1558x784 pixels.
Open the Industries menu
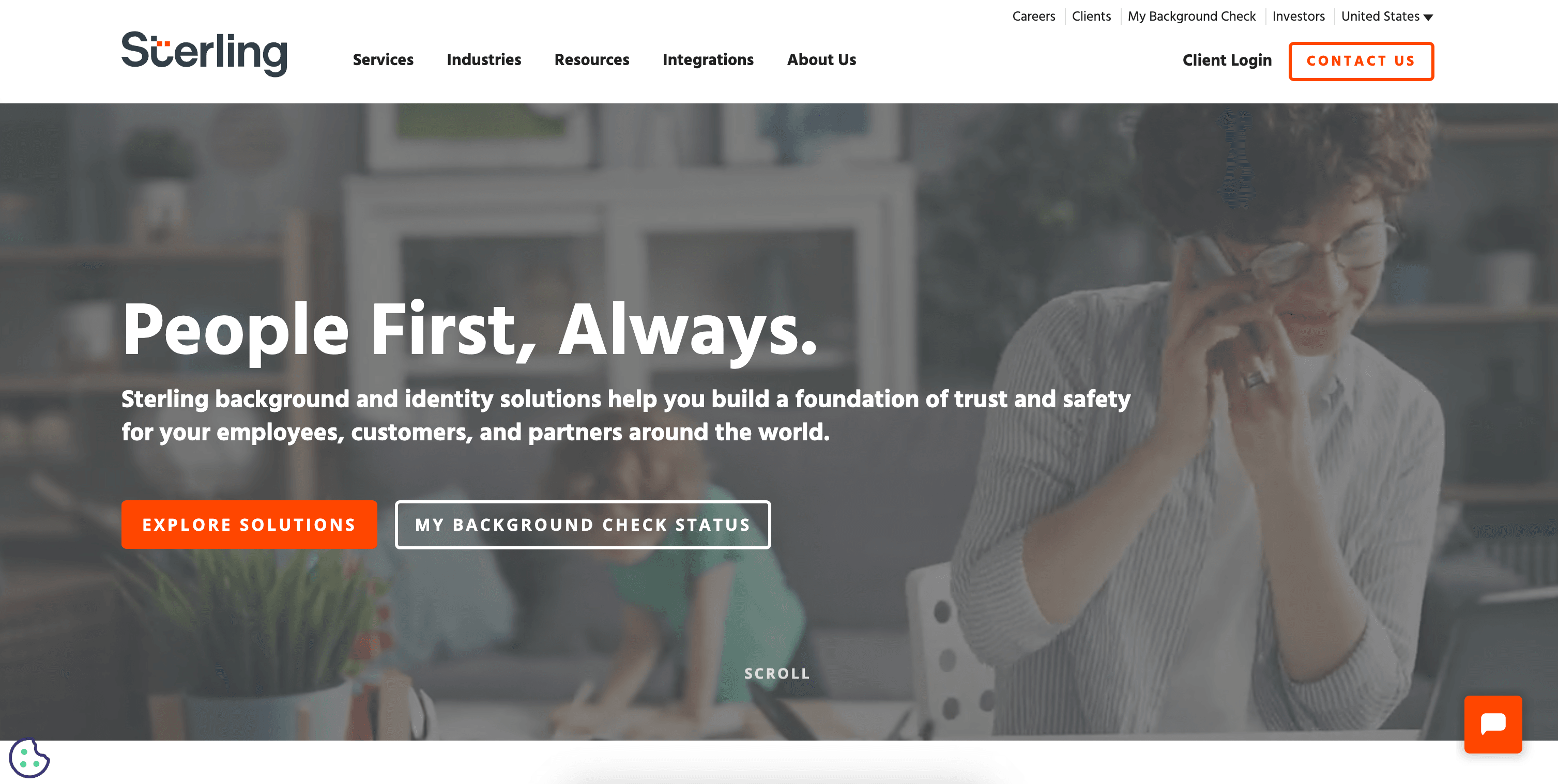tap(484, 60)
